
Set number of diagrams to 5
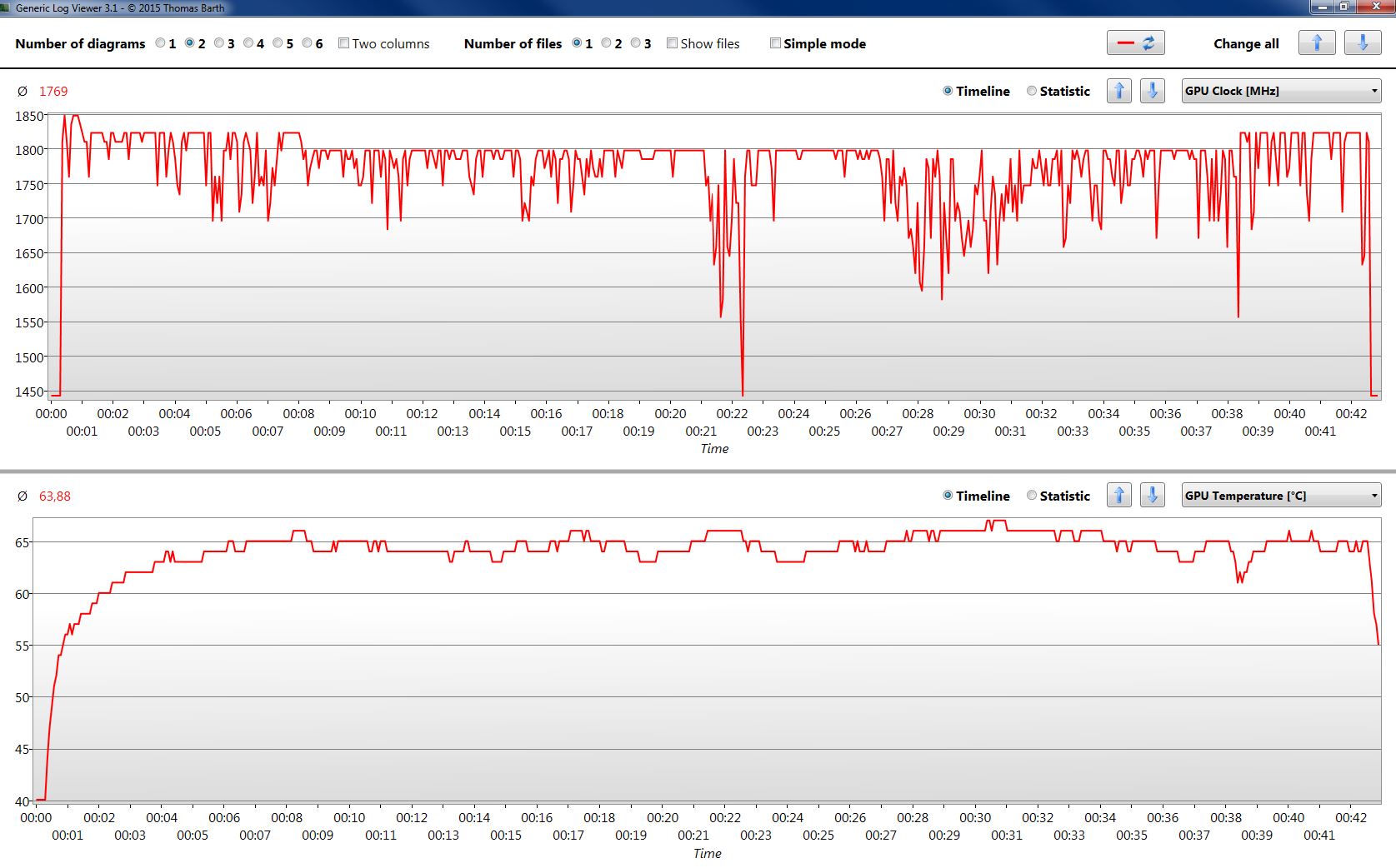(278, 43)
